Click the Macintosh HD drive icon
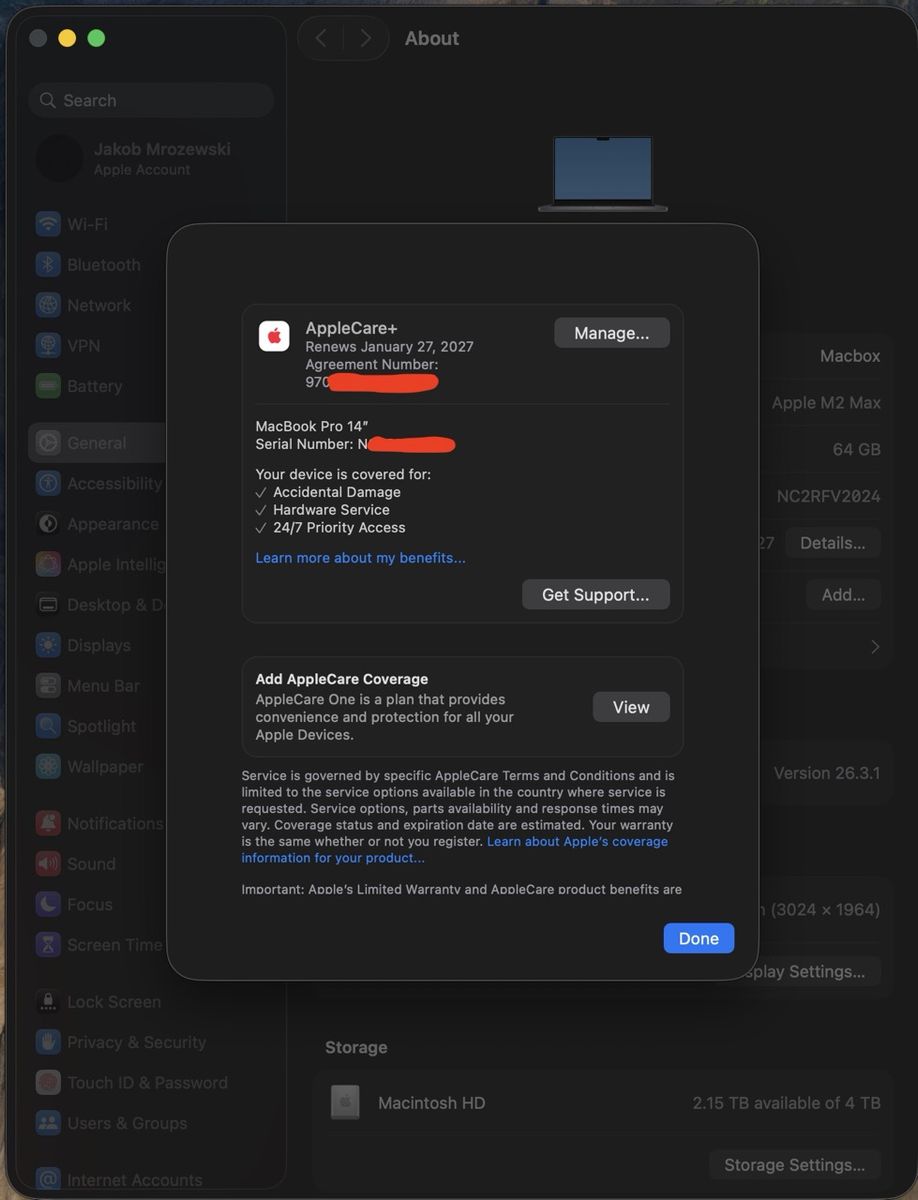Image resolution: width=918 pixels, height=1200 pixels. 345,1103
